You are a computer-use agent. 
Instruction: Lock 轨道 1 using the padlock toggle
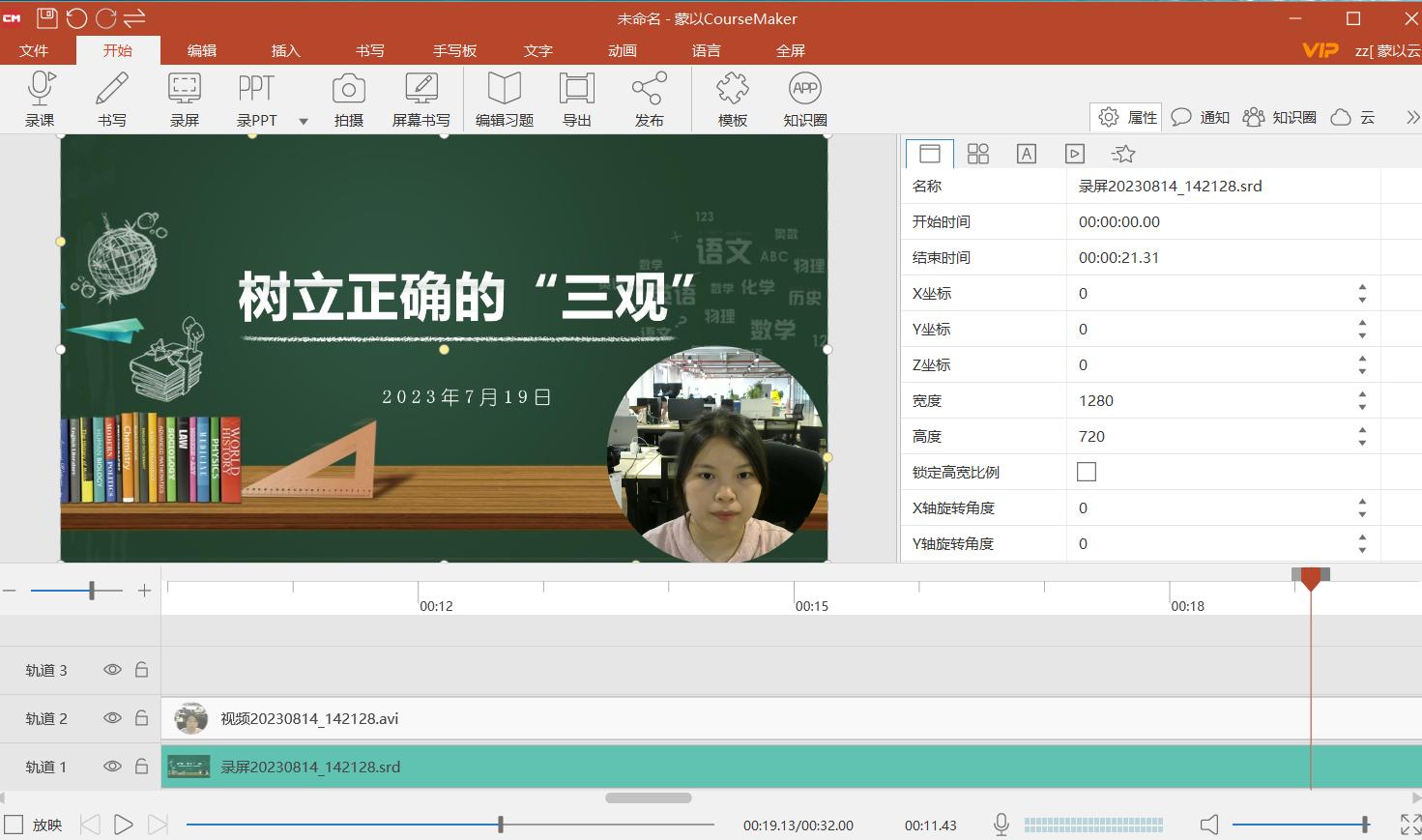[x=141, y=767]
